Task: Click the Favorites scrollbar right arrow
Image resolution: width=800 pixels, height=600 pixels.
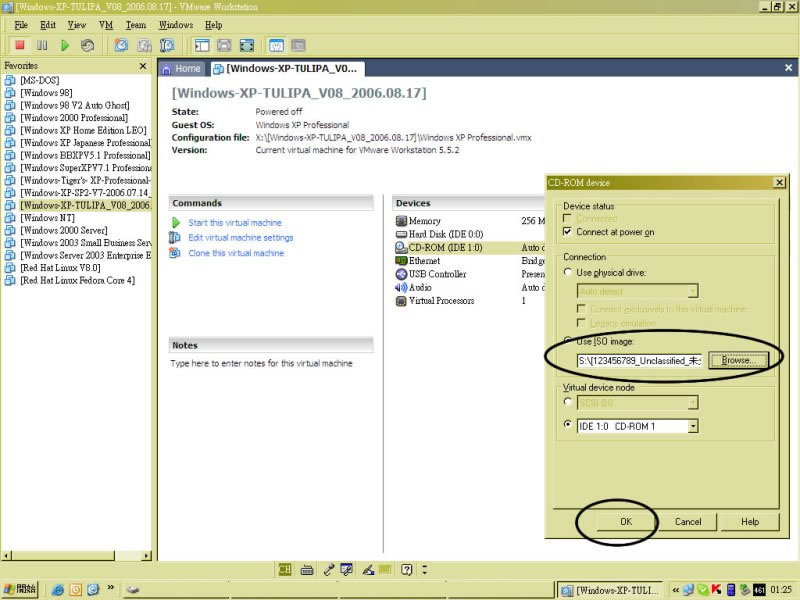Action: [x=147, y=555]
